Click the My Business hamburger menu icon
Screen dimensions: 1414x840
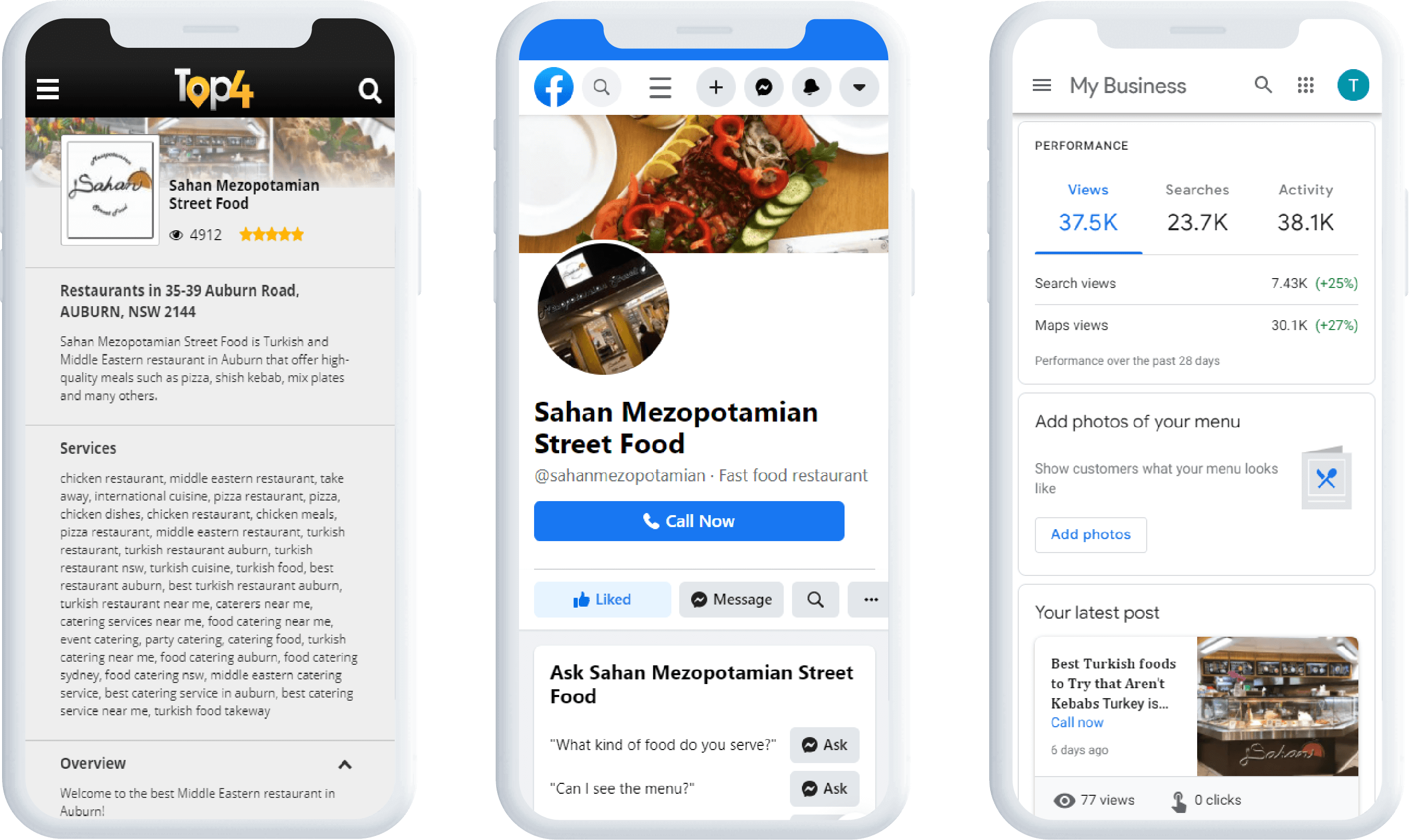tap(1041, 85)
